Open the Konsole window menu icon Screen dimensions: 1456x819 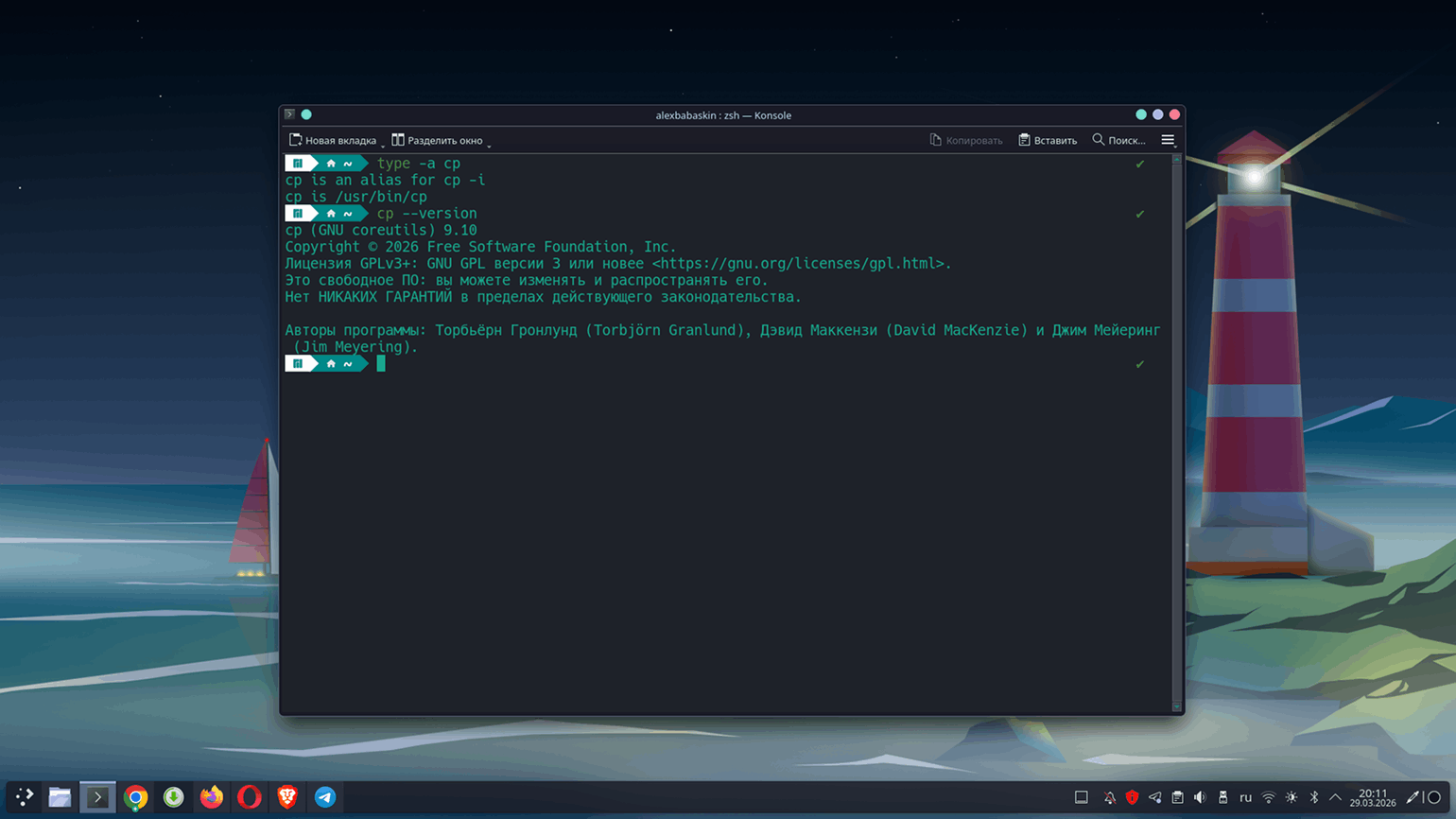[290, 114]
